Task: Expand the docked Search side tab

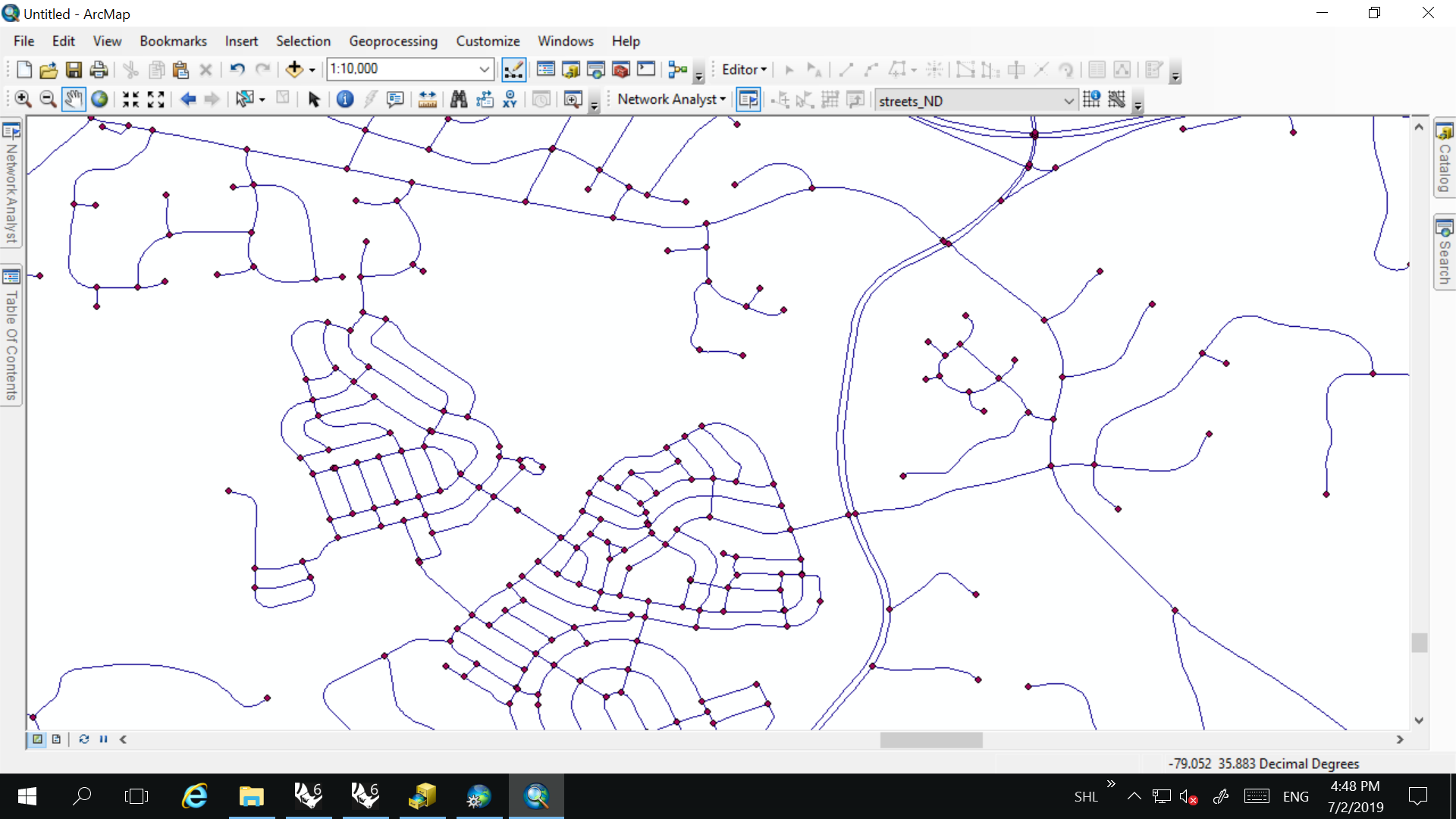Action: 1444,253
